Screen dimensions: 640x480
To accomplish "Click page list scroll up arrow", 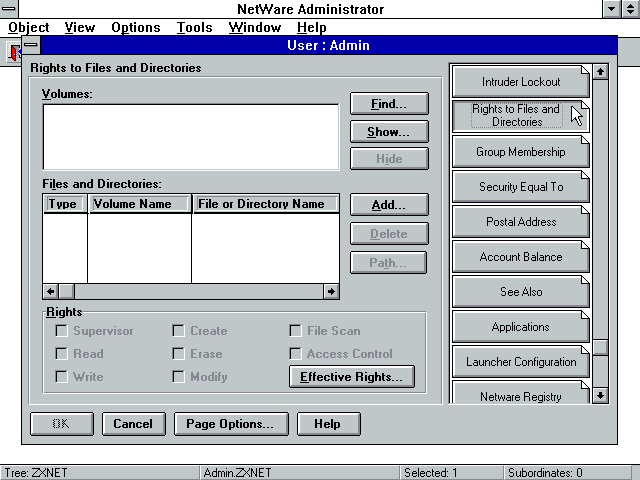I will [x=600, y=72].
